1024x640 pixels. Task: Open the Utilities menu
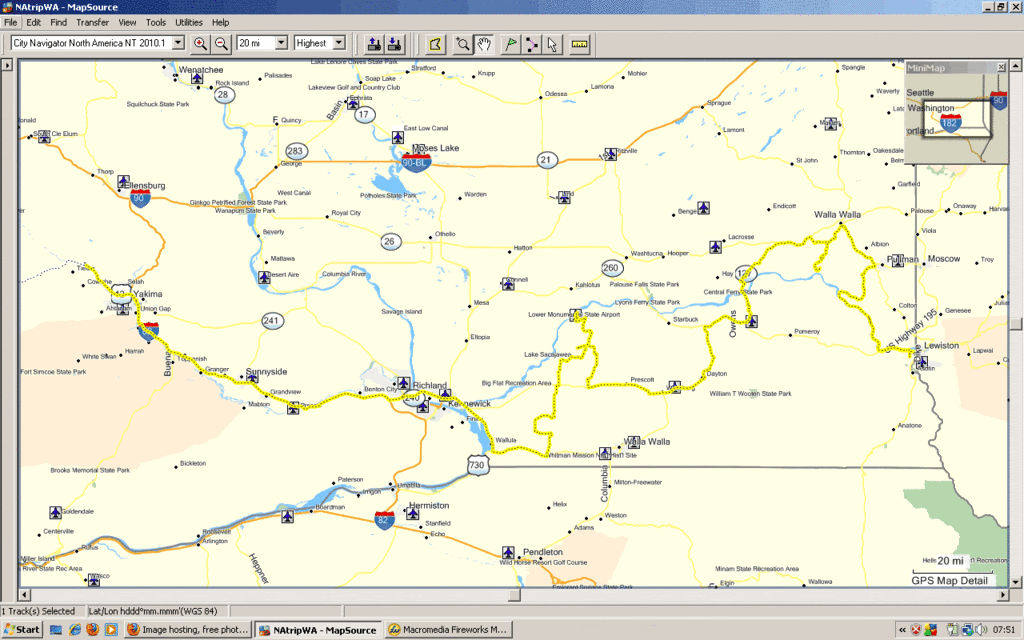[x=189, y=22]
